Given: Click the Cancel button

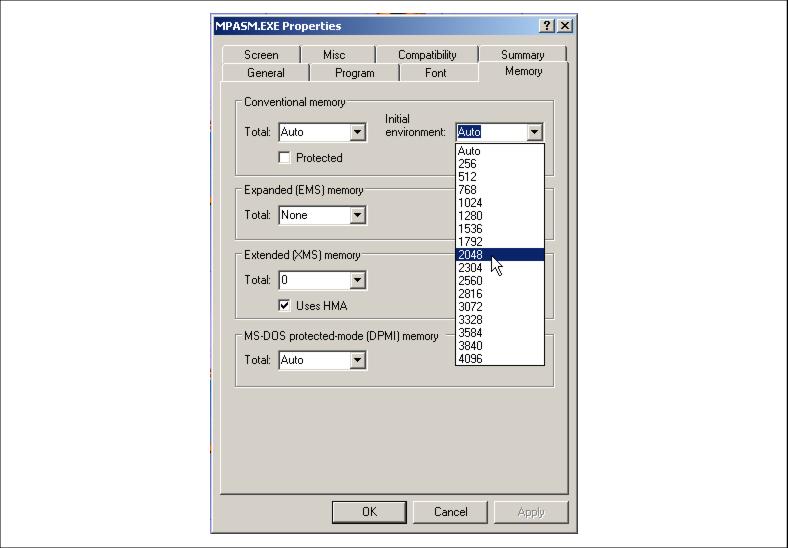Looking at the screenshot, I should (450, 512).
